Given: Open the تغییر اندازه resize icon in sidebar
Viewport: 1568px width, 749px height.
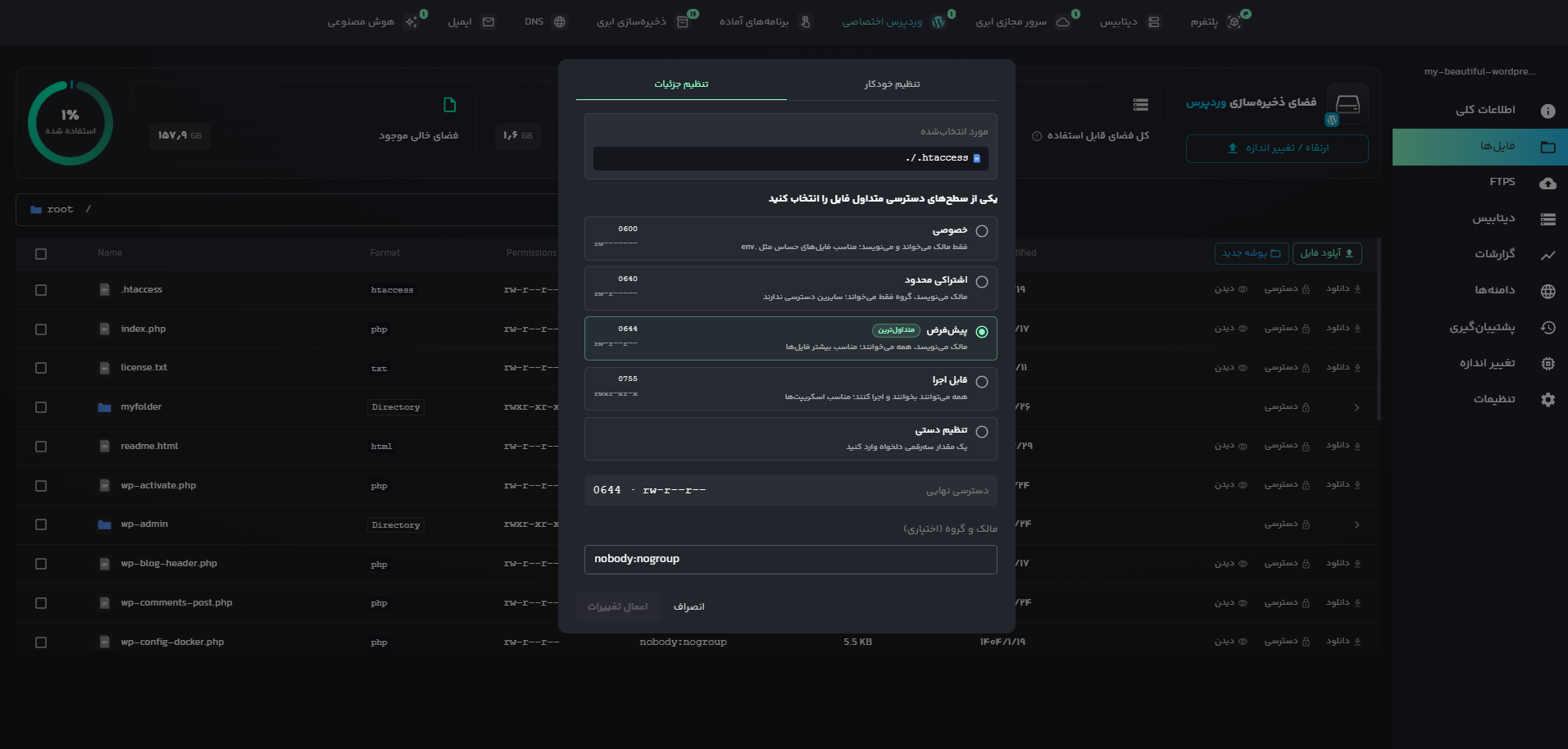Looking at the screenshot, I should 1548,363.
